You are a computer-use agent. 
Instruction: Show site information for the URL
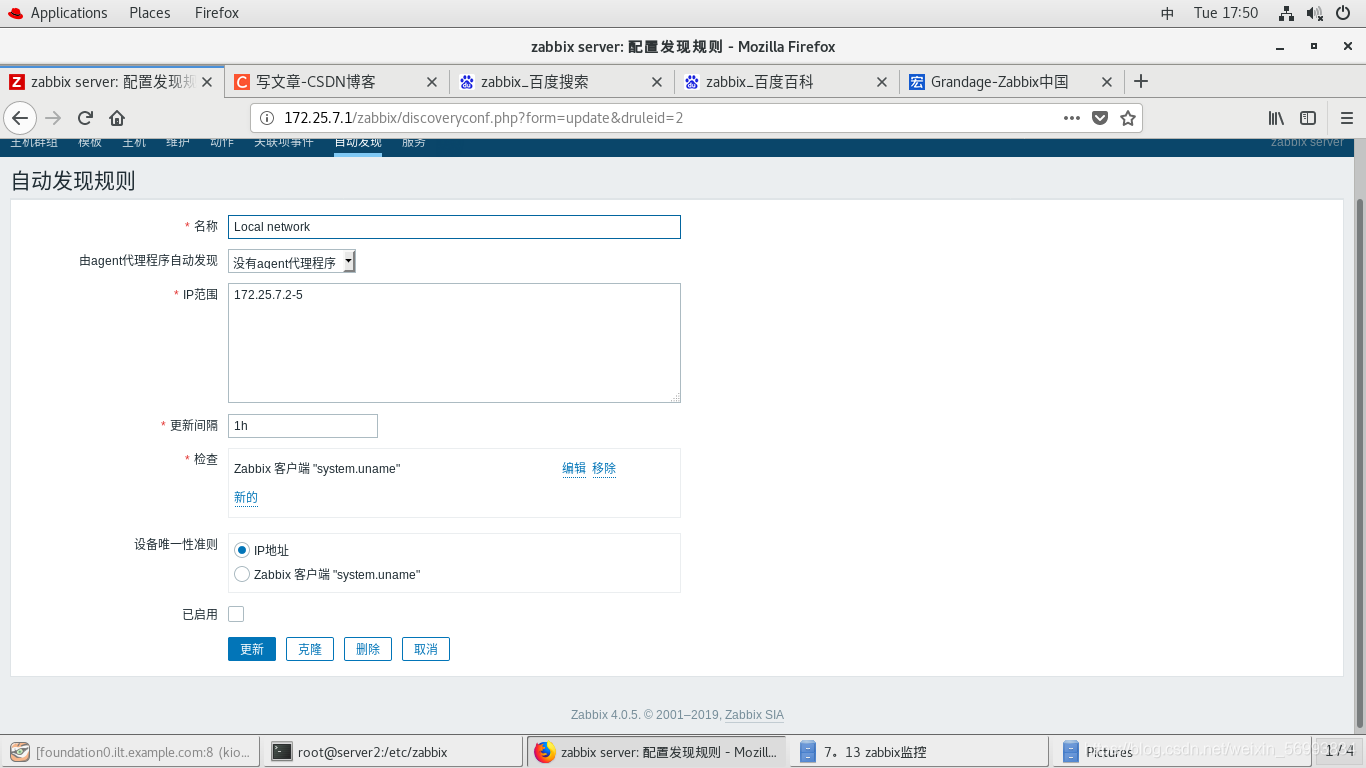pyautogui.click(x=267, y=118)
